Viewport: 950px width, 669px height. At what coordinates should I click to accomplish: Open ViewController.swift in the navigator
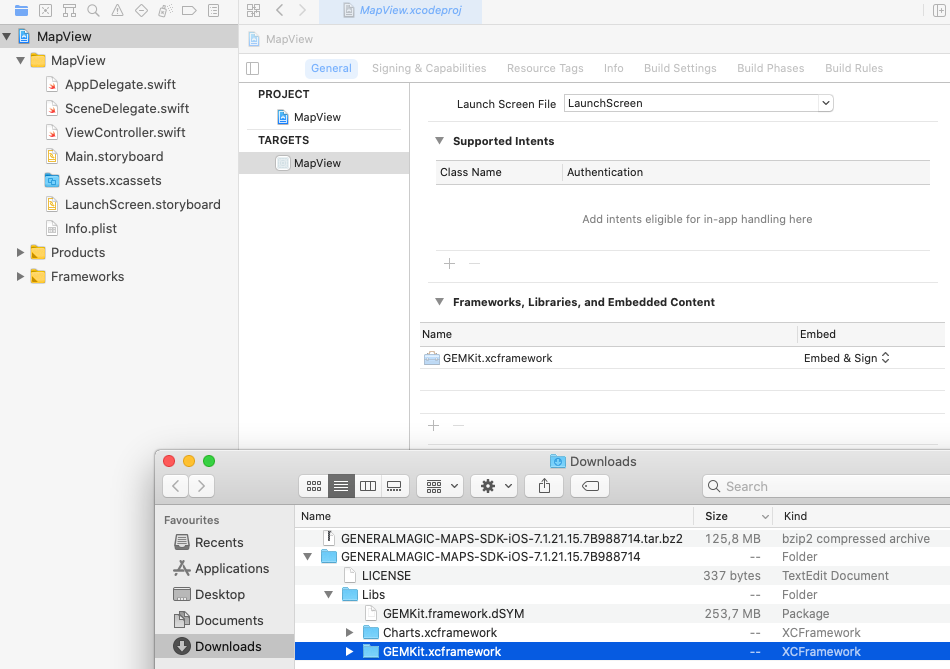[x=119, y=133]
